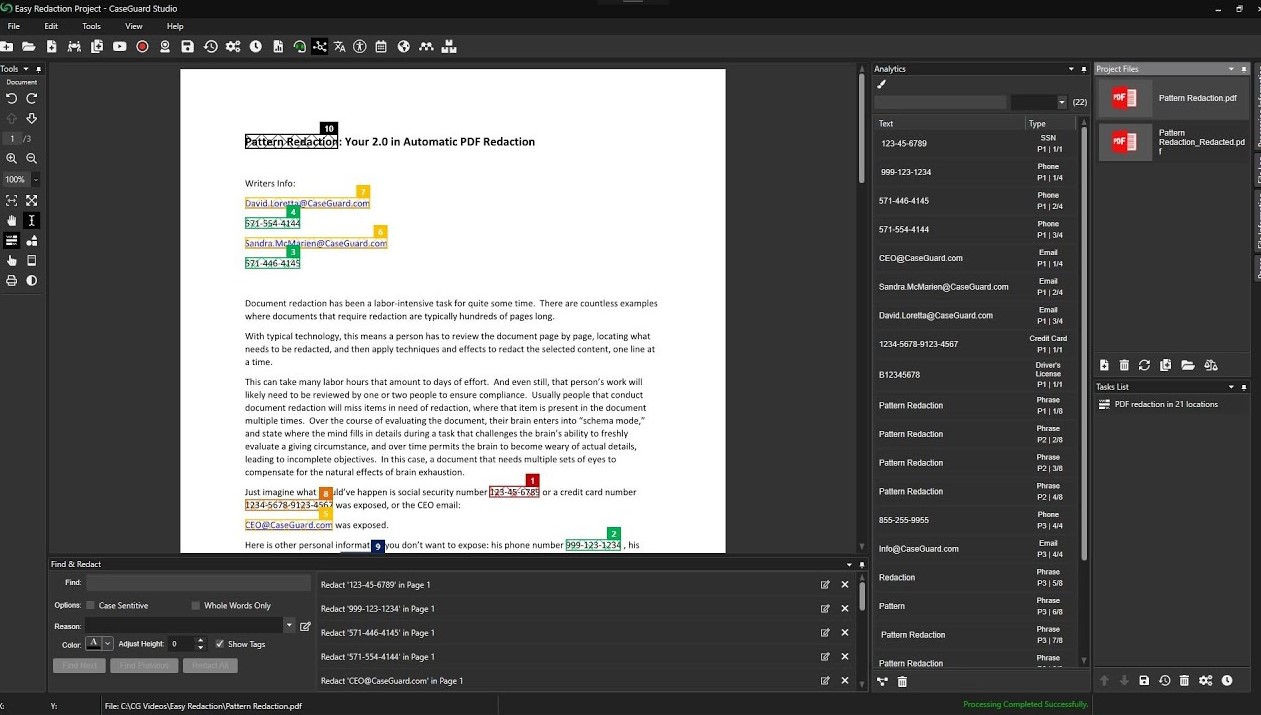Go to next page with down arrow
Screen dimensions: 1261x715
coord(32,118)
